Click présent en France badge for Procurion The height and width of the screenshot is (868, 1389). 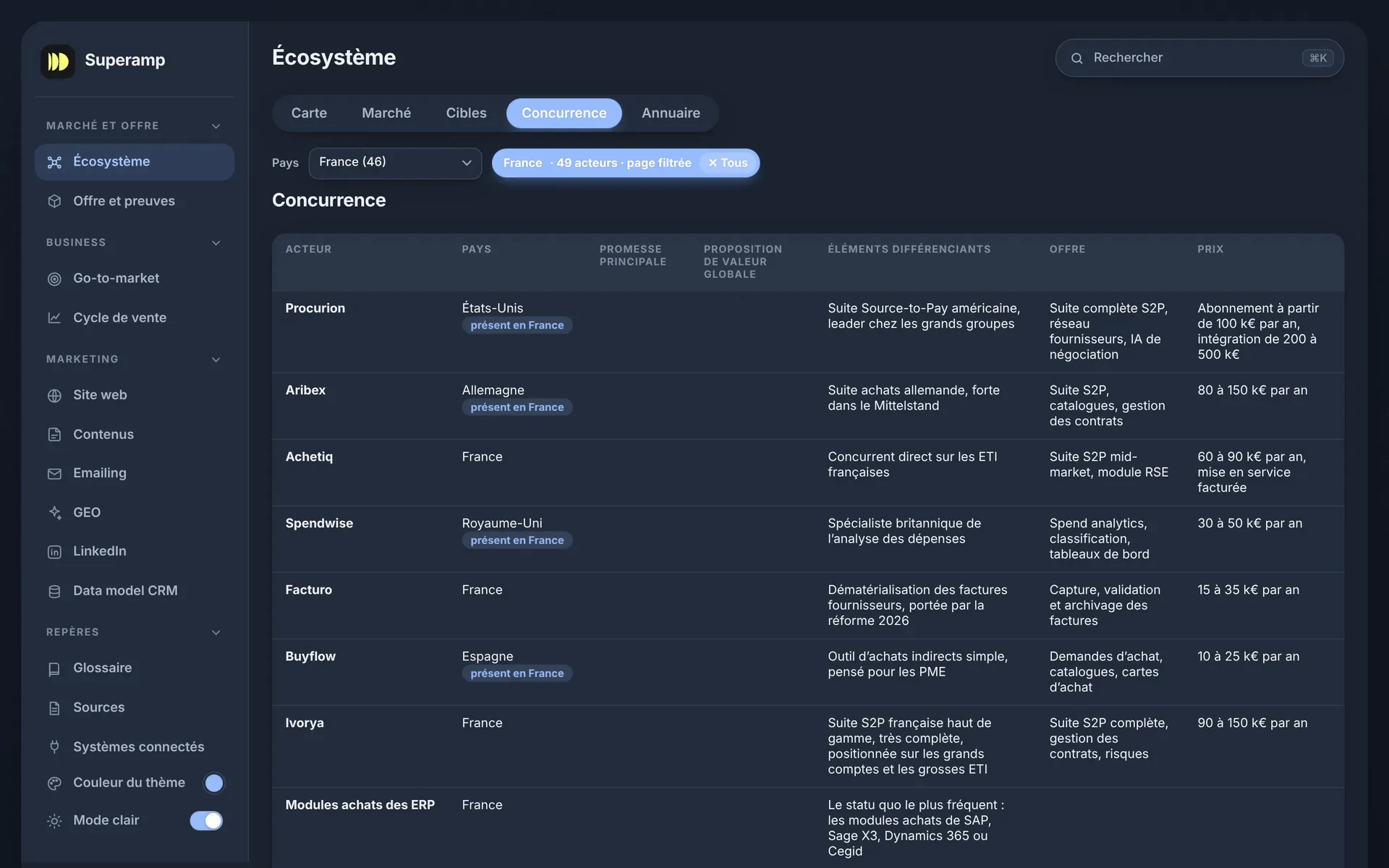tap(517, 325)
